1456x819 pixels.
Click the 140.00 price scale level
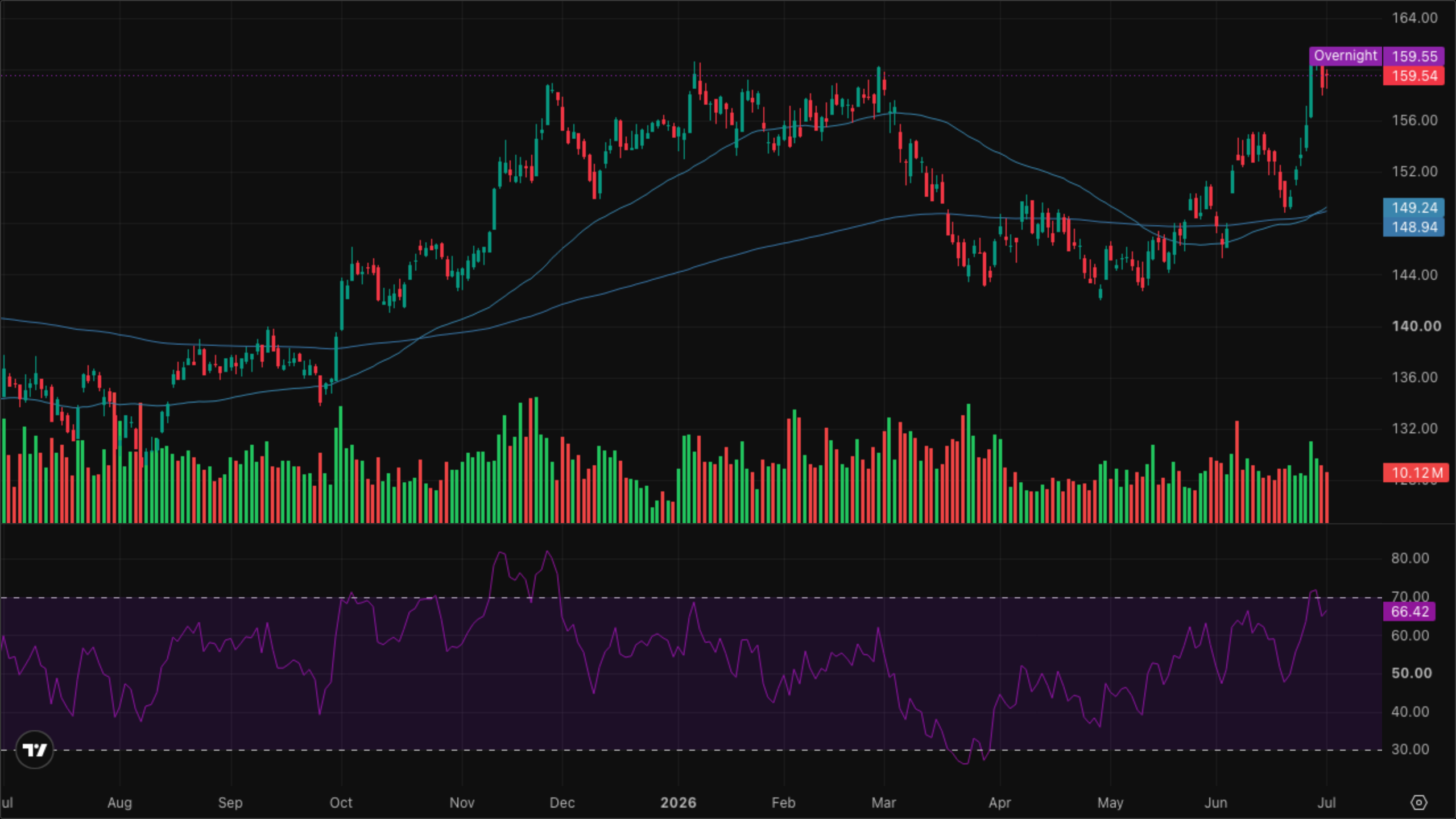[x=1416, y=326]
